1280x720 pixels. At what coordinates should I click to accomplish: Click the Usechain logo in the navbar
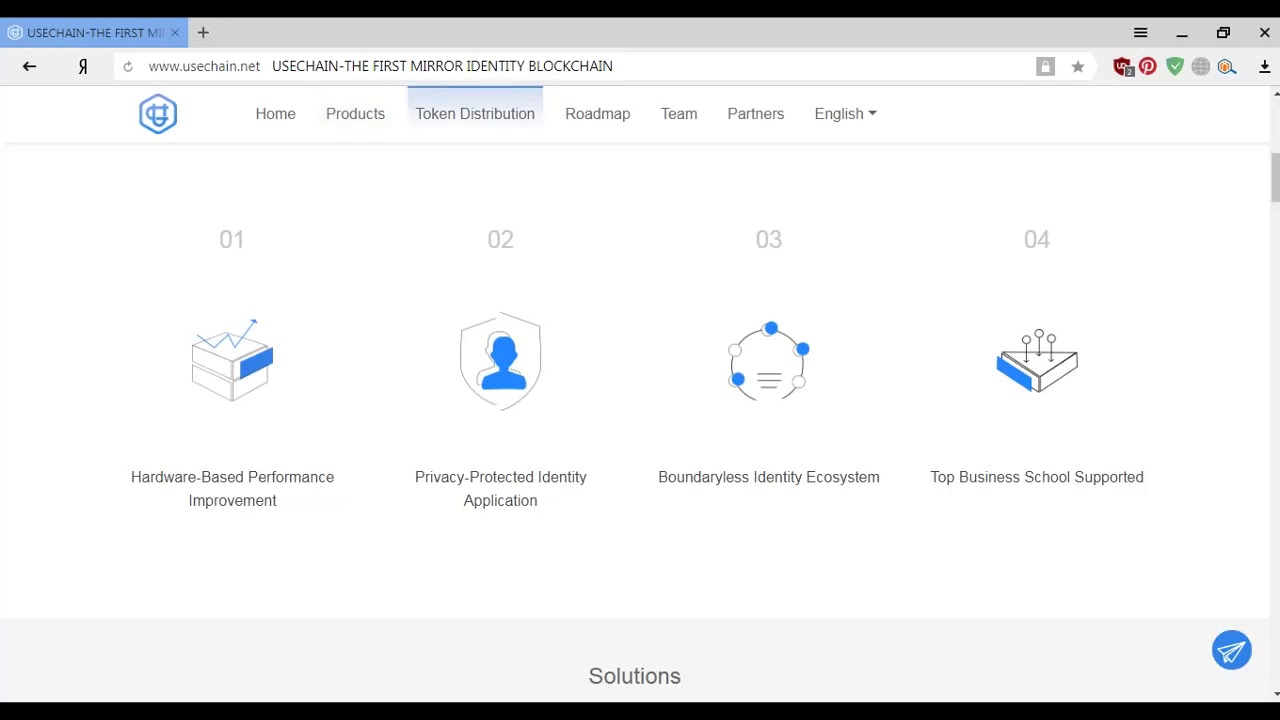point(158,114)
